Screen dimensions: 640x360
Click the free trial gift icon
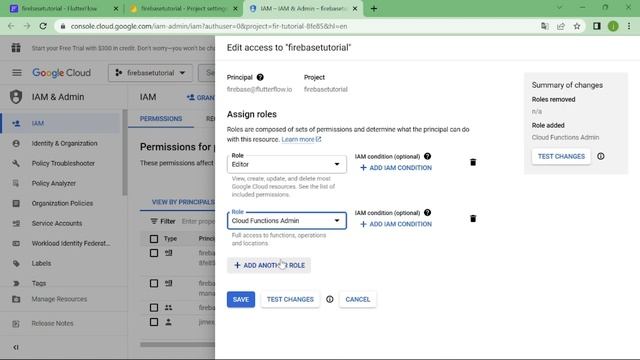point(16,48)
